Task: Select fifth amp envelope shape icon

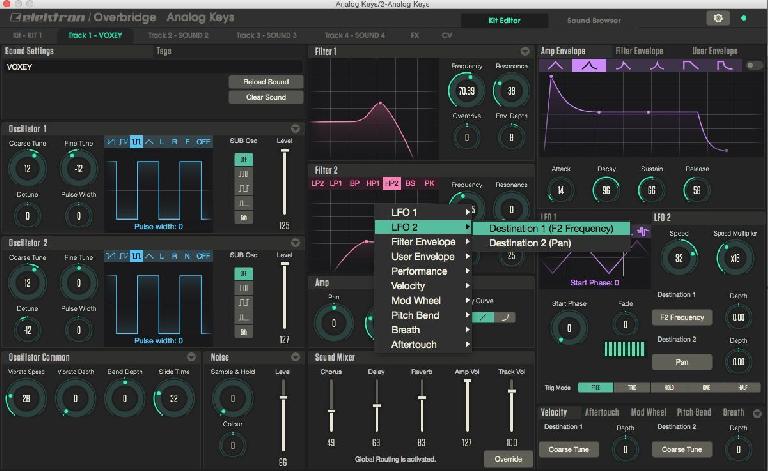Action: click(691, 66)
